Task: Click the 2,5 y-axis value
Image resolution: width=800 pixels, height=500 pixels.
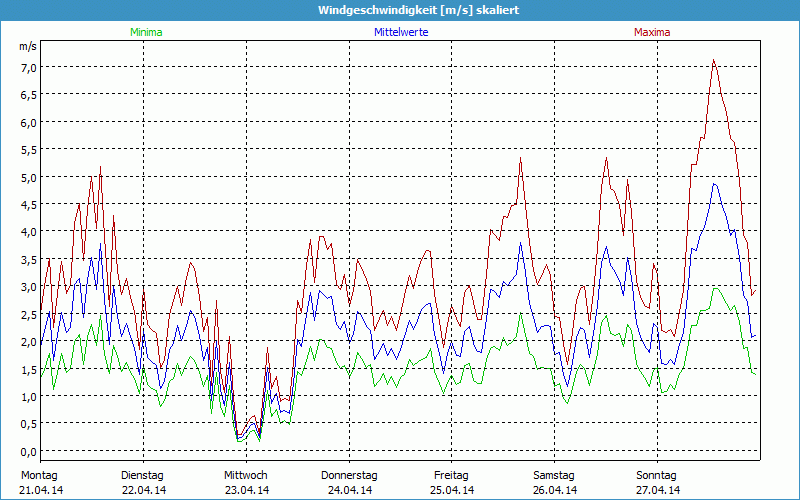Action: pos(28,315)
